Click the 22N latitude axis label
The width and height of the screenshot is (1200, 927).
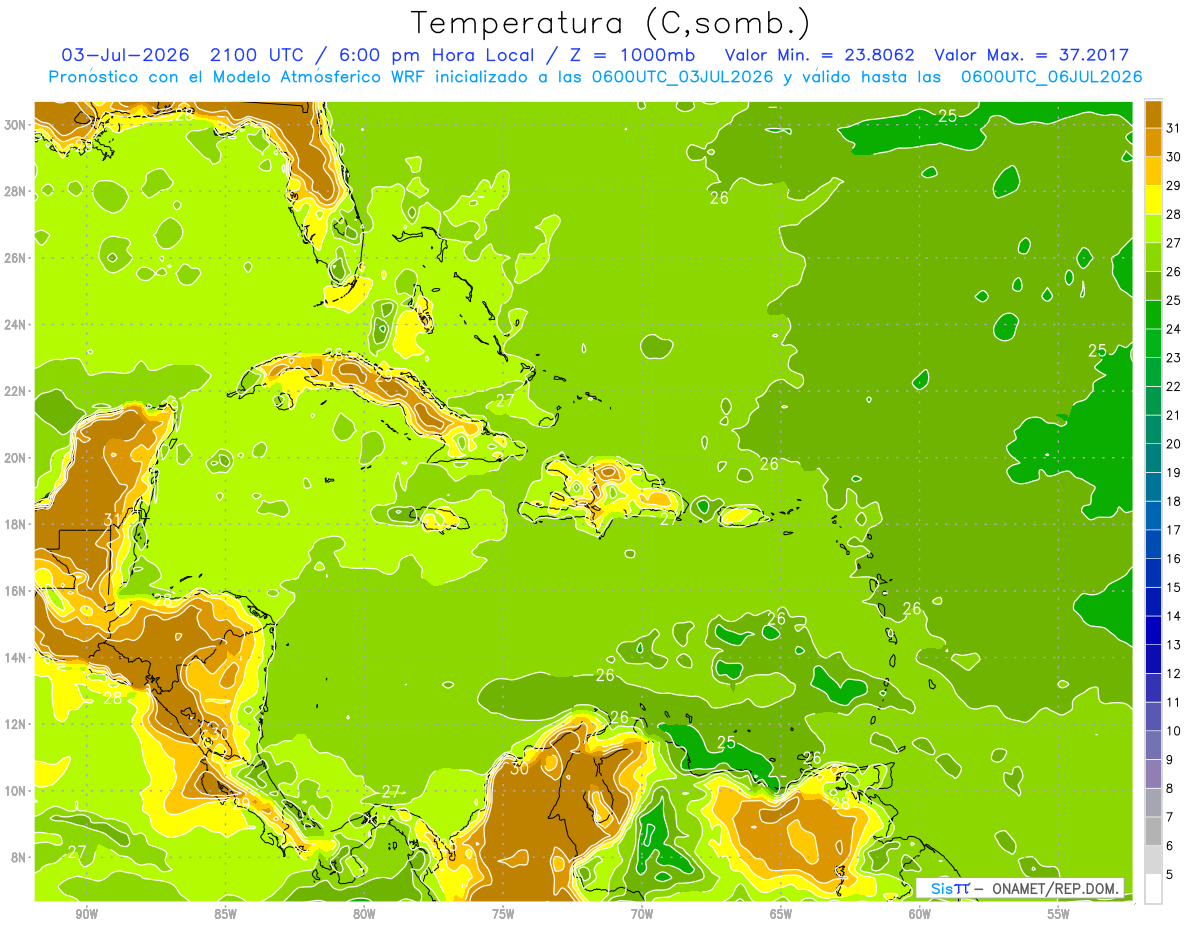15,391
